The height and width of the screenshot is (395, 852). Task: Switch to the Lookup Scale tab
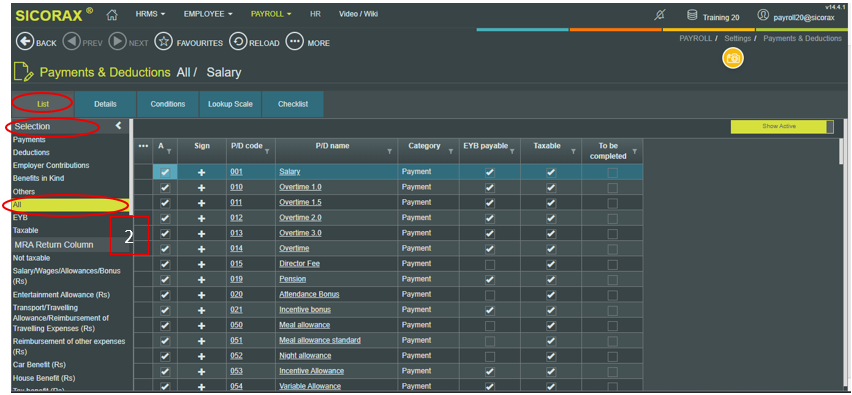pyautogui.click(x=230, y=104)
